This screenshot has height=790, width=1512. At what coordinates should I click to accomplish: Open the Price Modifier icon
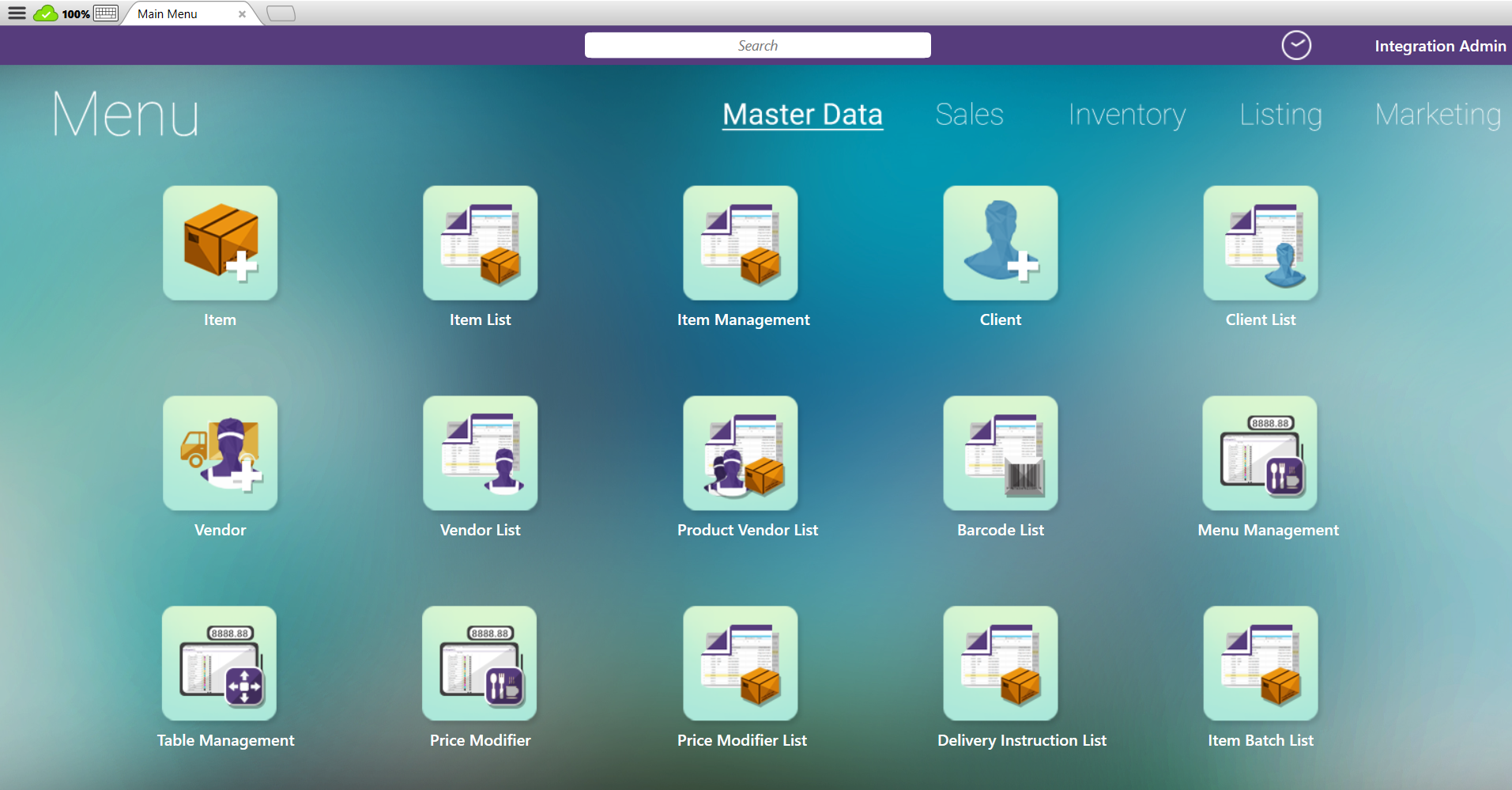tap(479, 663)
